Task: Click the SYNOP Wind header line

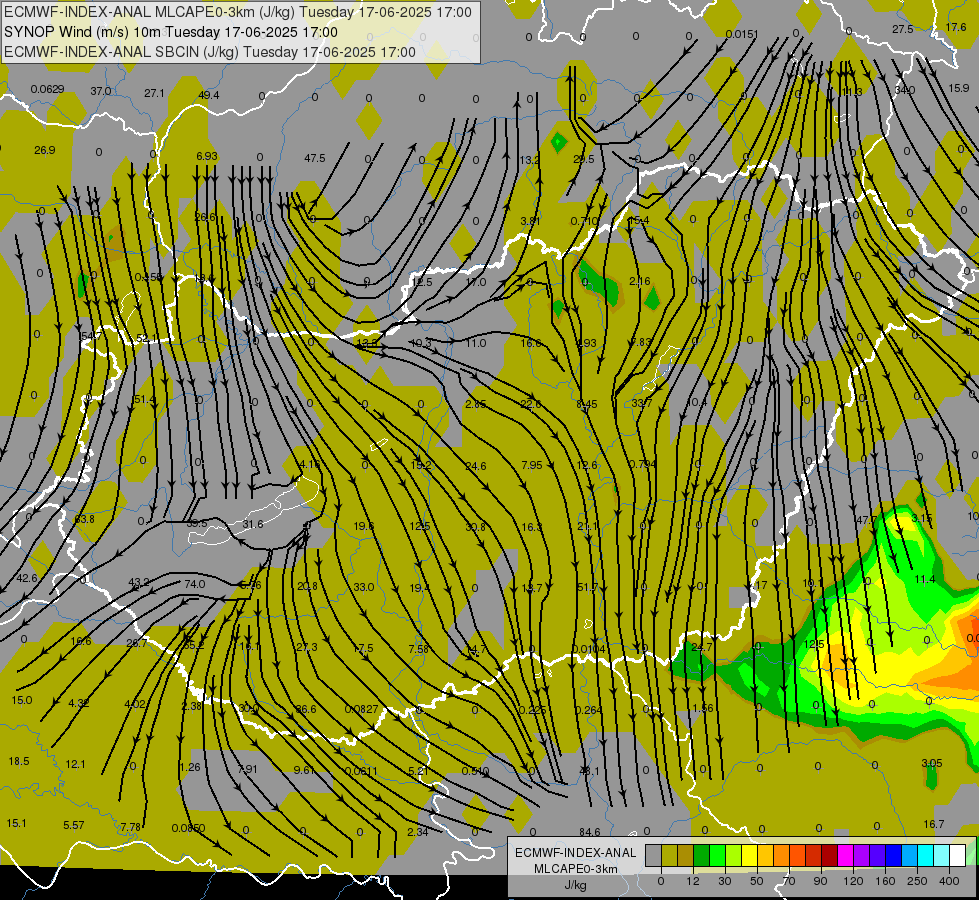Action: [170, 32]
